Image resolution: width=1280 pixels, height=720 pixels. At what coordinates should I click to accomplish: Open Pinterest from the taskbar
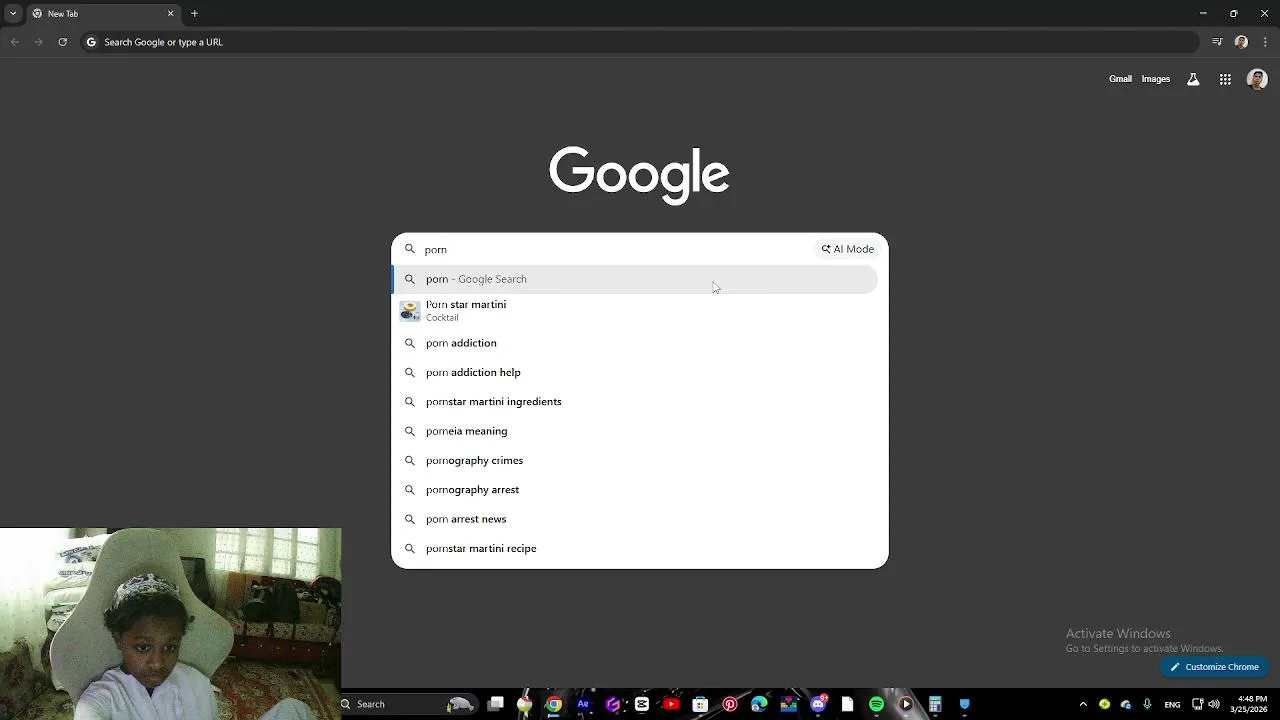[729, 704]
